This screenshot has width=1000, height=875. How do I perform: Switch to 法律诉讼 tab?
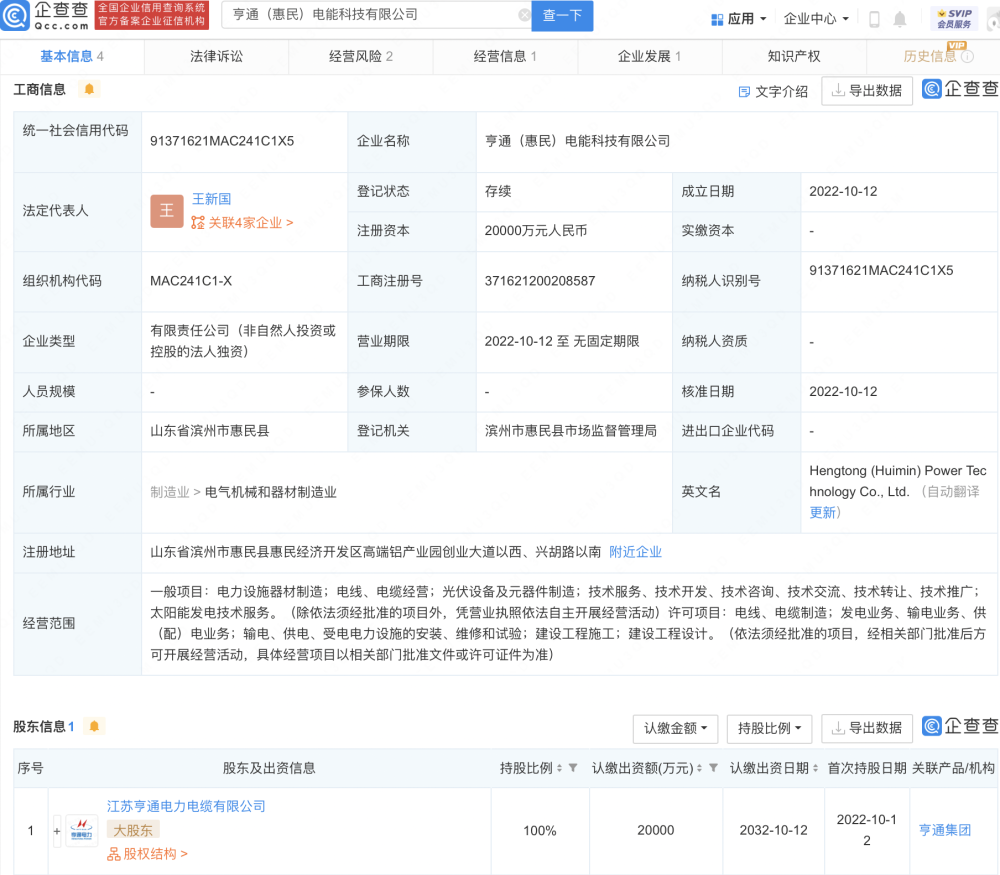[216, 57]
